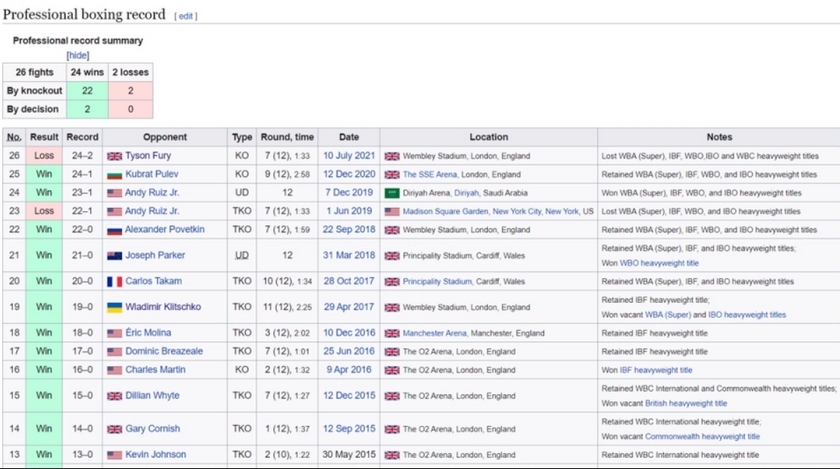Open the Manchester Arena link
840x469 pixels.
coord(434,333)
